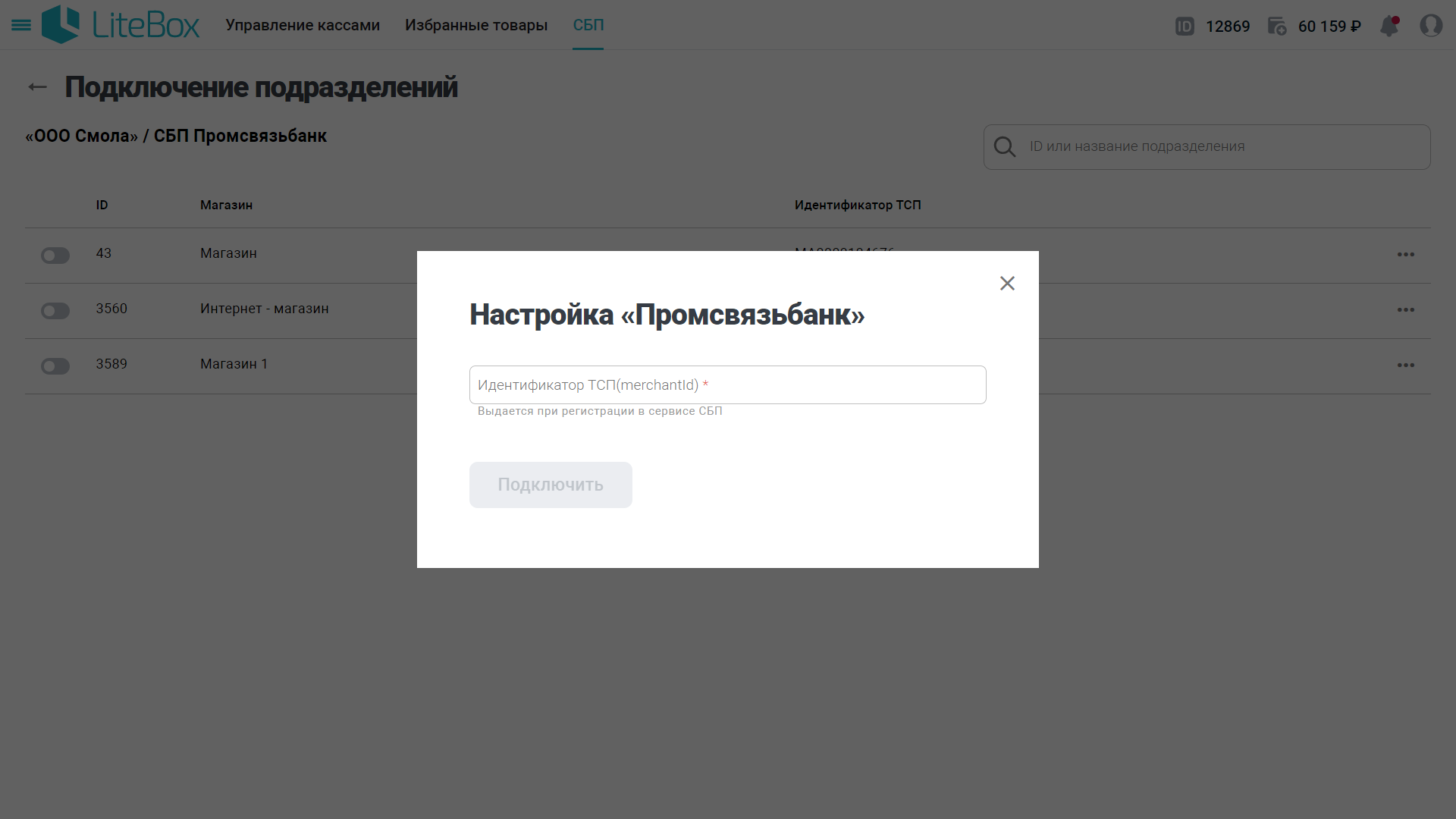Viewport: 1456px width, 819px height.
Task: Close the Промсвязьбанк settings dialog
Action: coord(1007,283)
